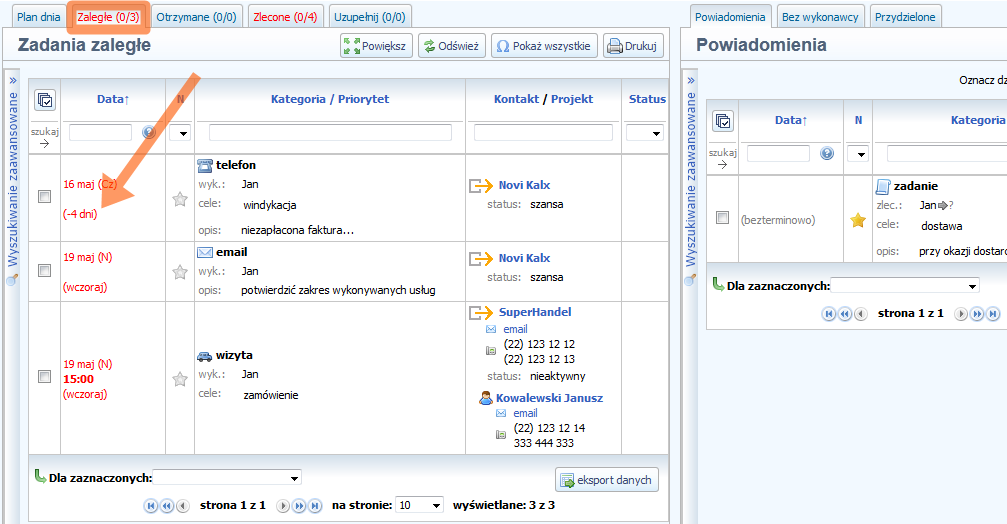Switch to the Zlecone (0/4) tab
The width and height of the screenshot is (1007, 524).
point(285,17)
